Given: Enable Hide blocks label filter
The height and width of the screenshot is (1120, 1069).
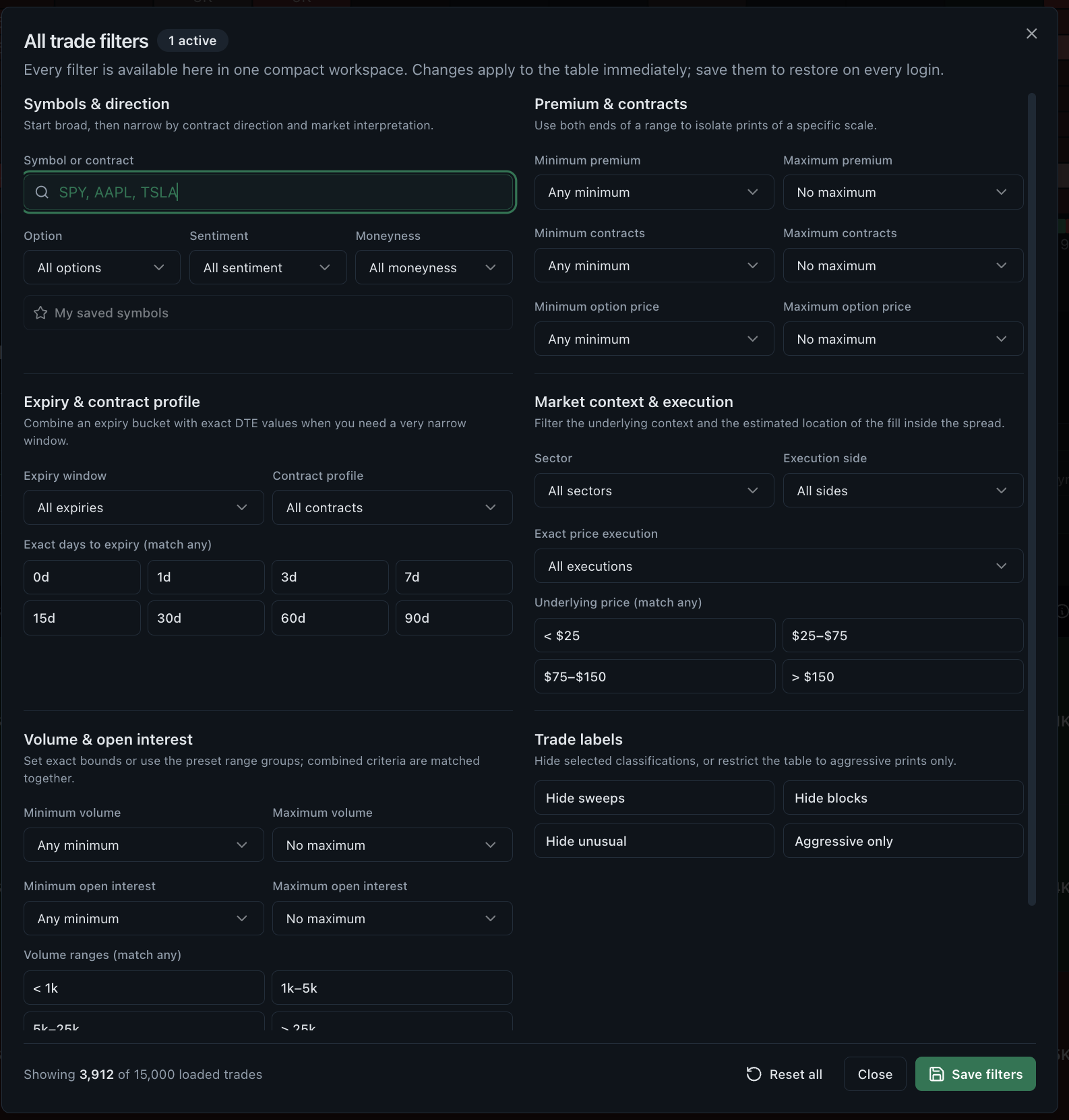Looking at the screenshot, I should coord(903,798).
